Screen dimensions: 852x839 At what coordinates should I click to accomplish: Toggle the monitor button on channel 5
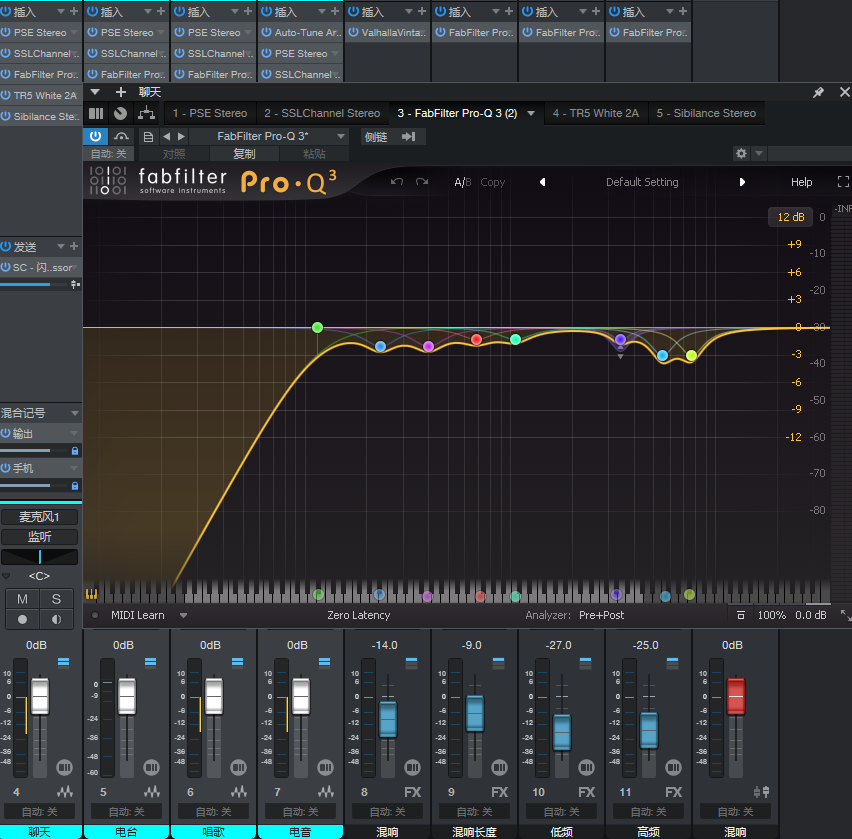click(151, 767)
